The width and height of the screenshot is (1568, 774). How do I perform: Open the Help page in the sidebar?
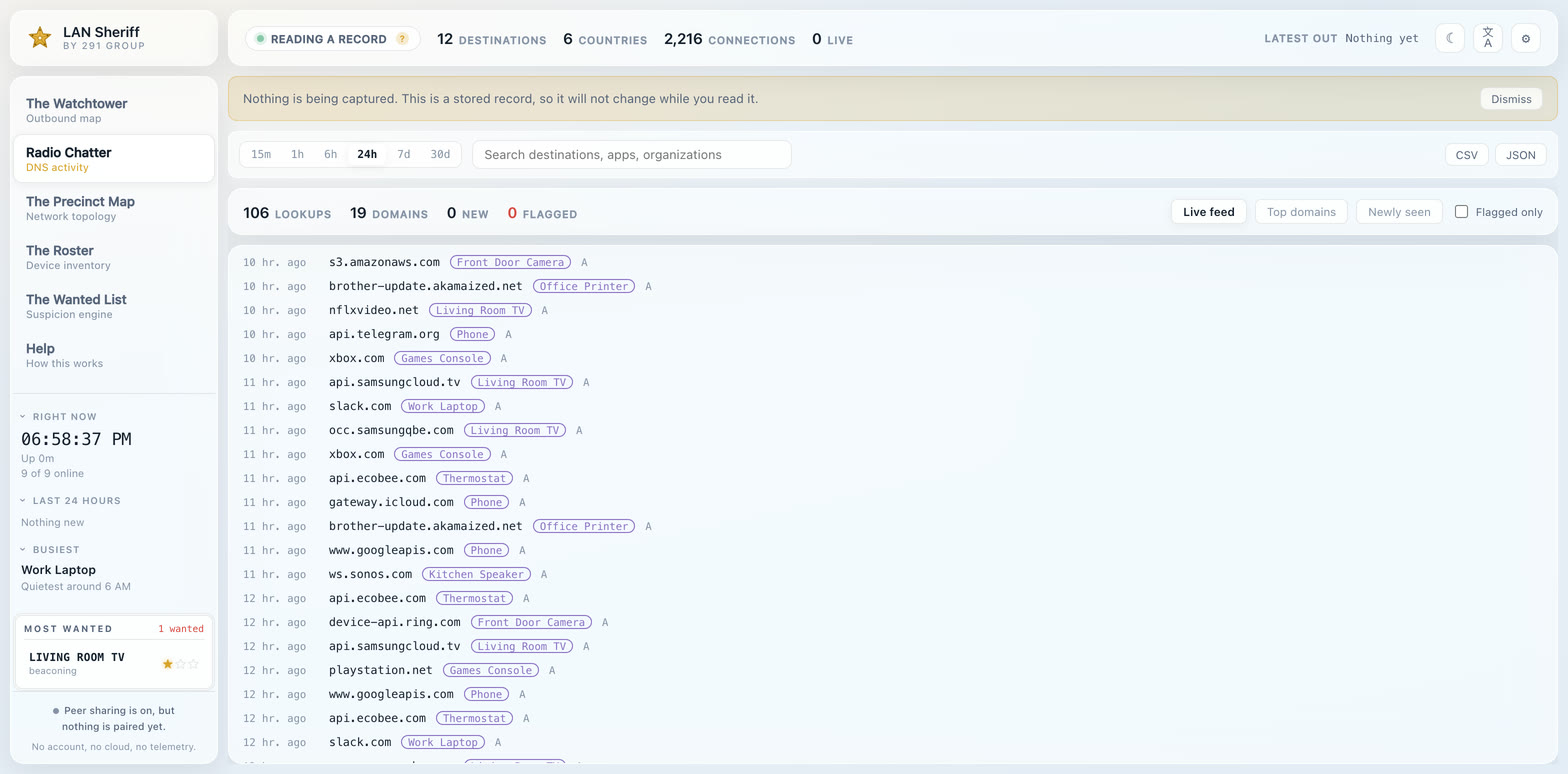[x=114, y=355]
